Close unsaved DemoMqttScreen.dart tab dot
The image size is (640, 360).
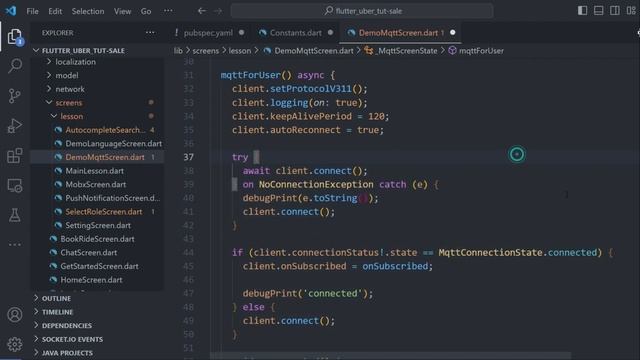point(453,33)
